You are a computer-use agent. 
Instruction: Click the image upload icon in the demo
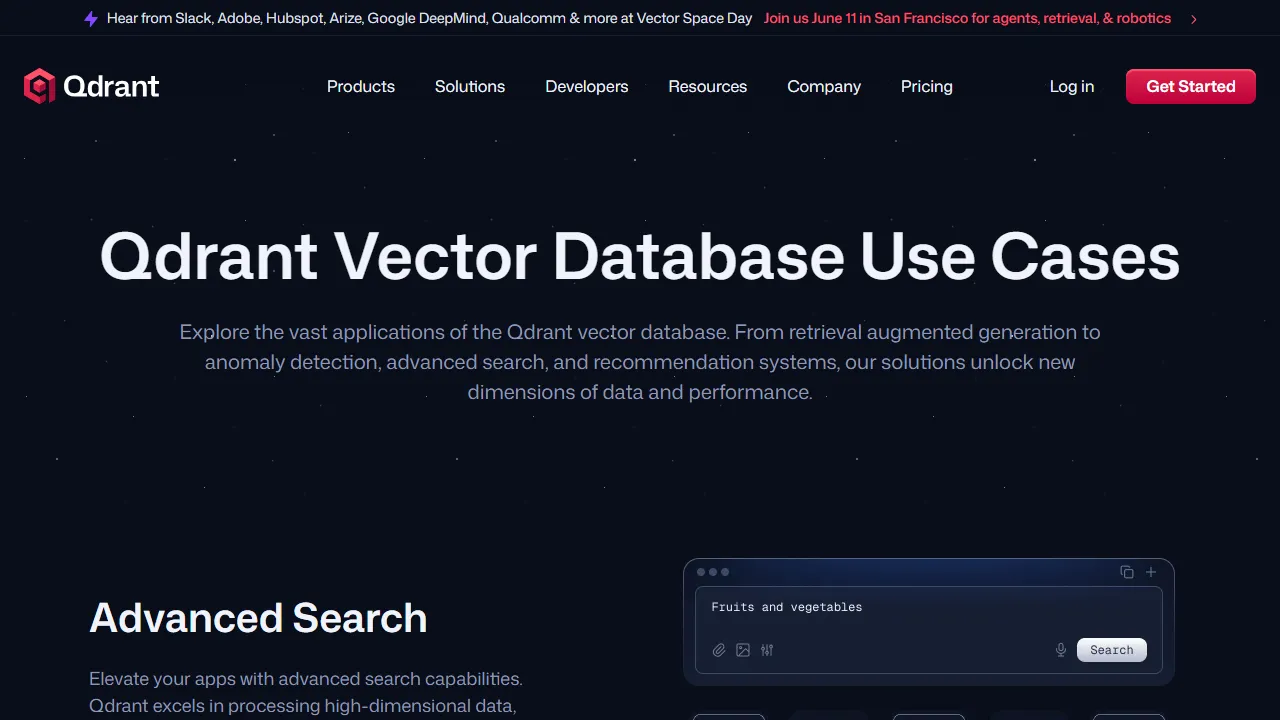tap(743, 650)
